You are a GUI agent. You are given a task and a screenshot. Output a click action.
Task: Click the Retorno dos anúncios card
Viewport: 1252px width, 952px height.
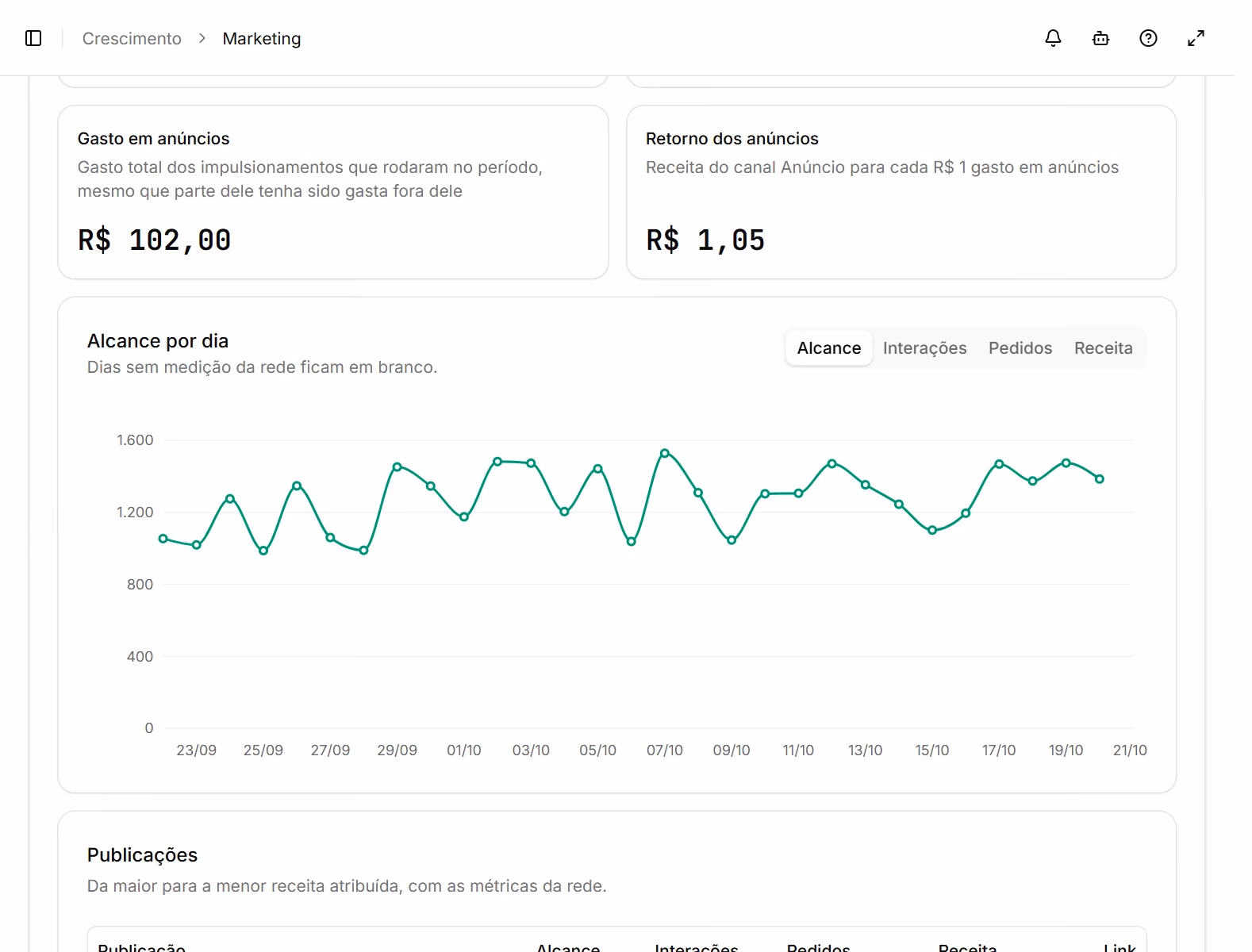click(x=901, y=192)
